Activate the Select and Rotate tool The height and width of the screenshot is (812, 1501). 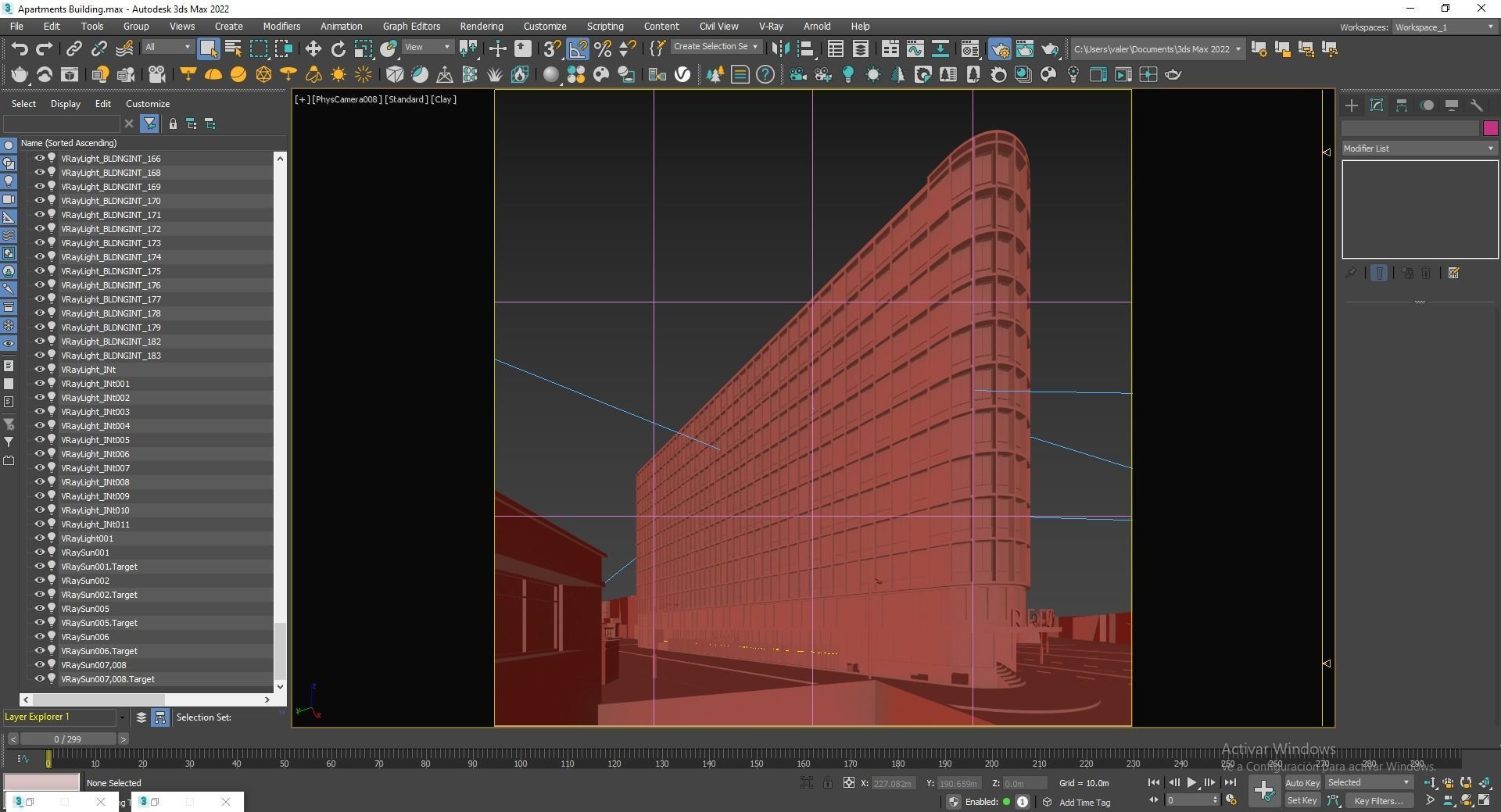(338, 48)
